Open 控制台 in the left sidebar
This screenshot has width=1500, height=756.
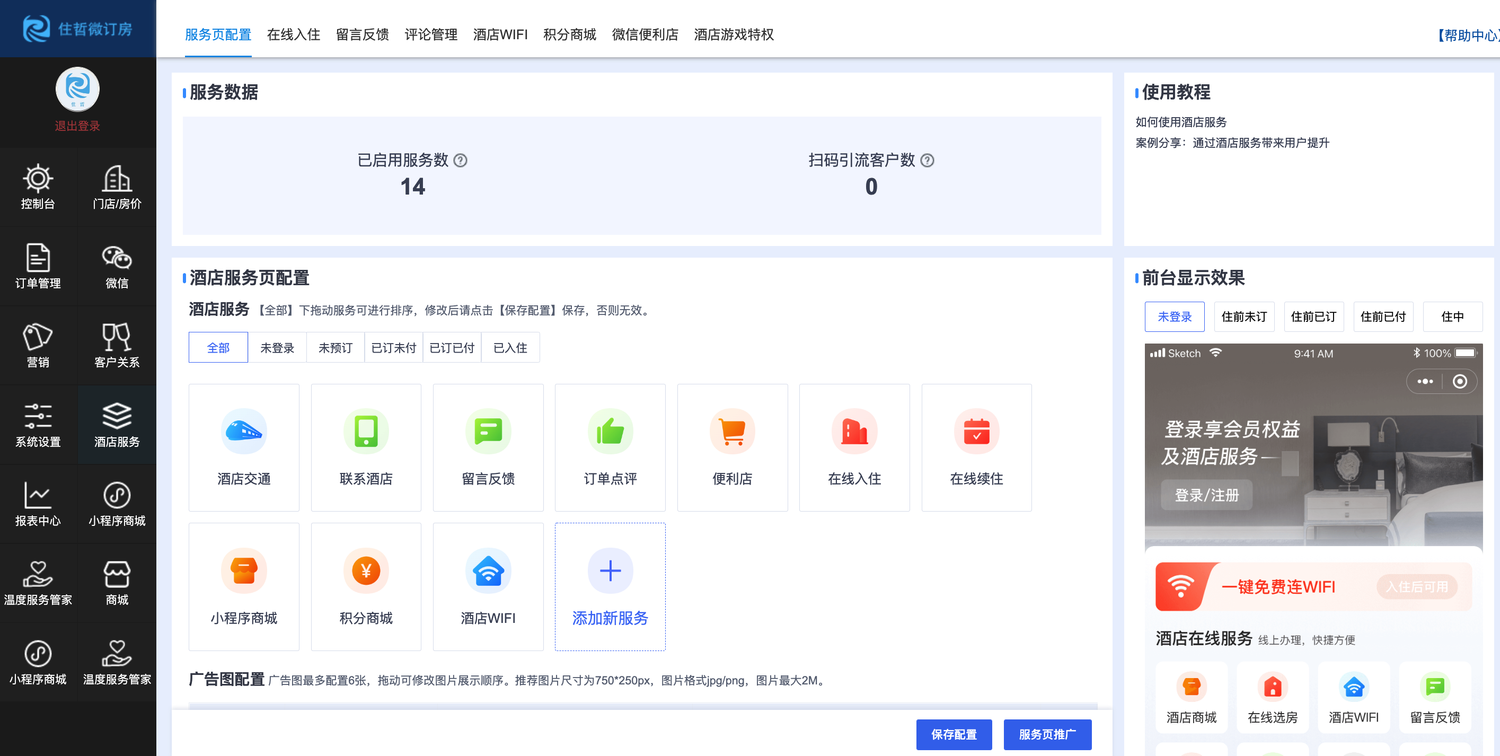[38, 188]
